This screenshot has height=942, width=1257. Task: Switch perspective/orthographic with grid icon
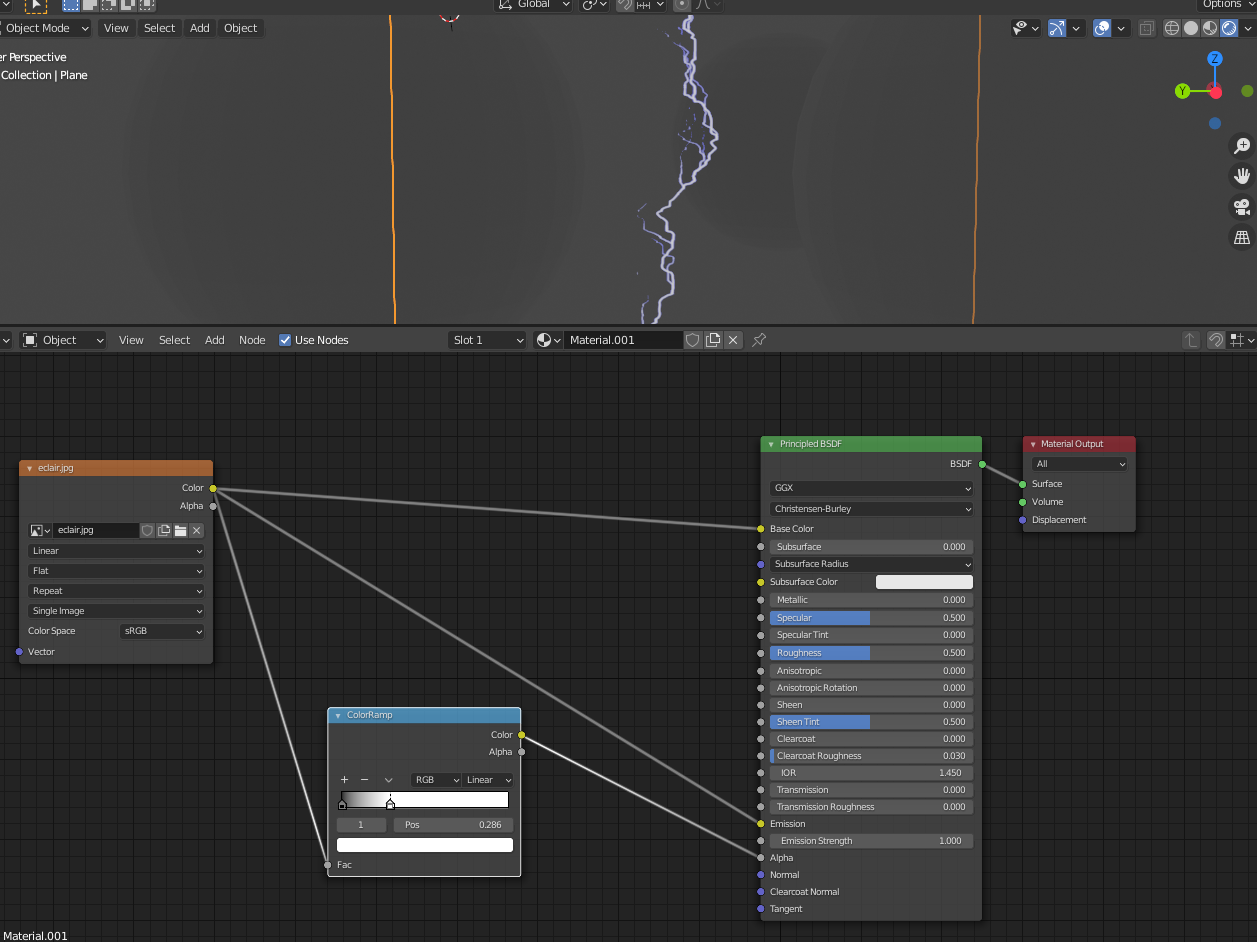[x=1242, y=238]
